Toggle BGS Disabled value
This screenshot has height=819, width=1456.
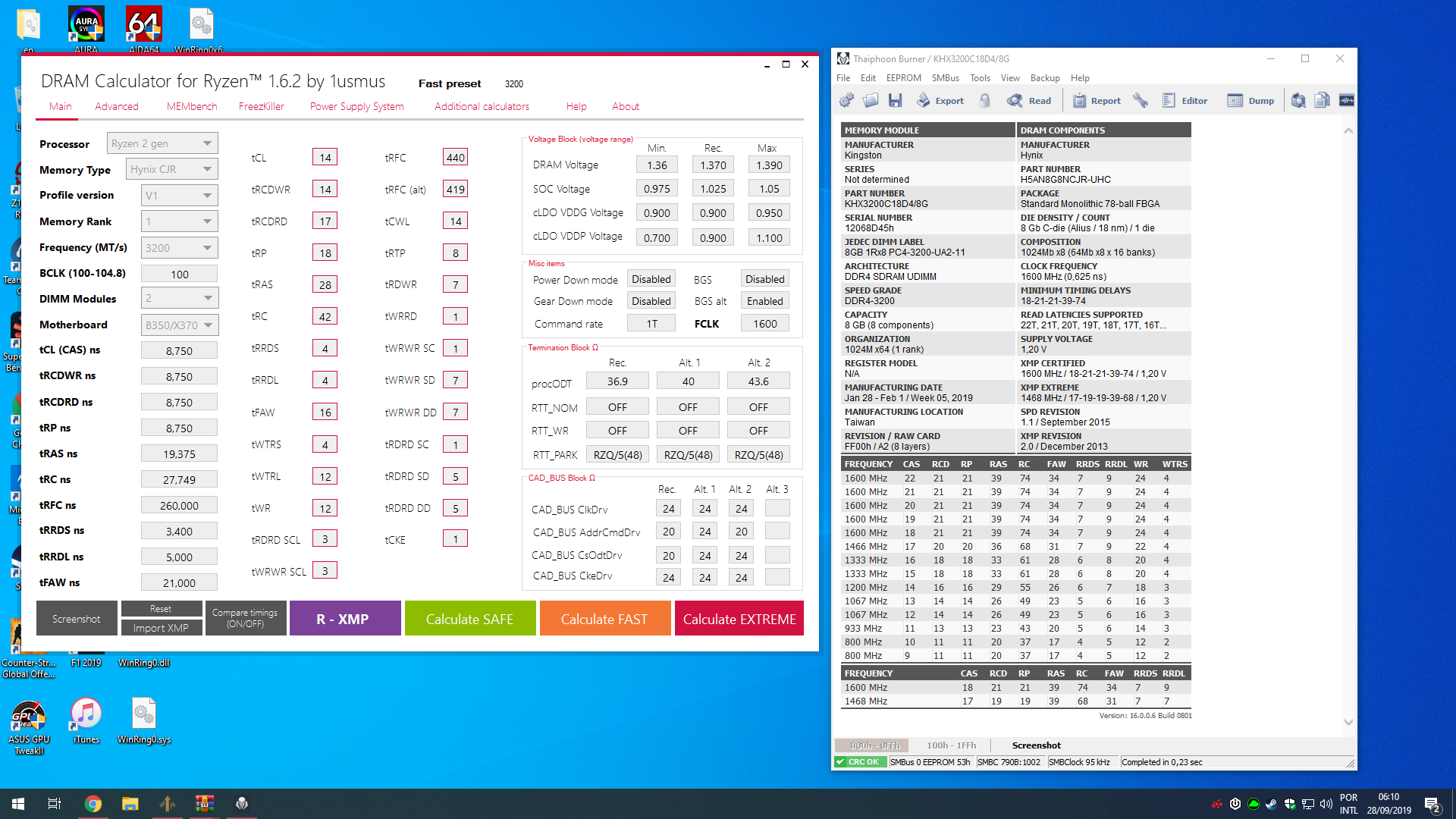(x=764, y=279)
